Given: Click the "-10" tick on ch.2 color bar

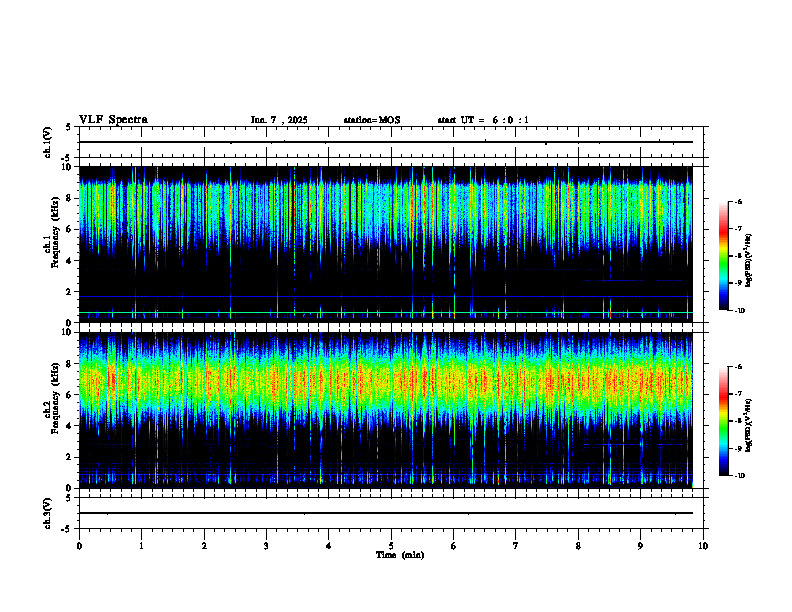Looking at the screenshot, I should pyautogui.click(x=739, y=475).
